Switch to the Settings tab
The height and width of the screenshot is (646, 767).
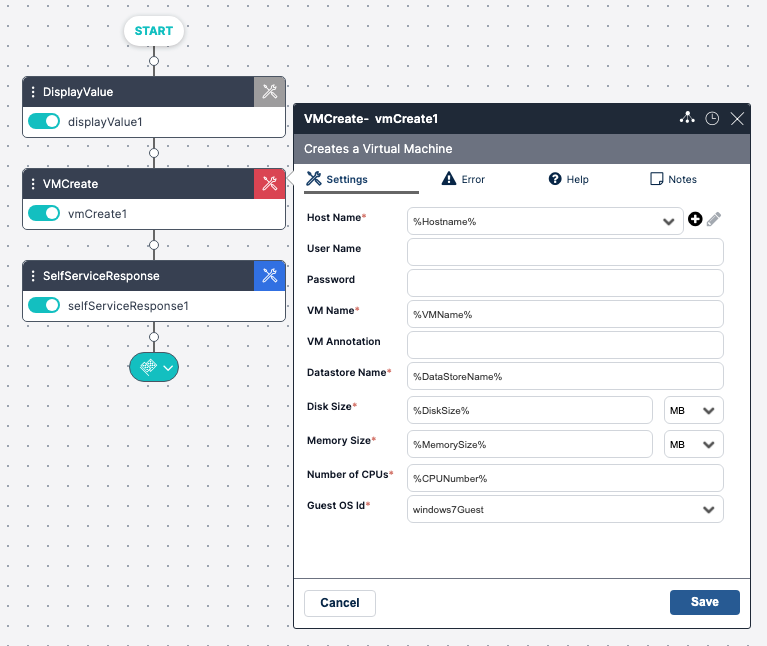pos(337,179)
